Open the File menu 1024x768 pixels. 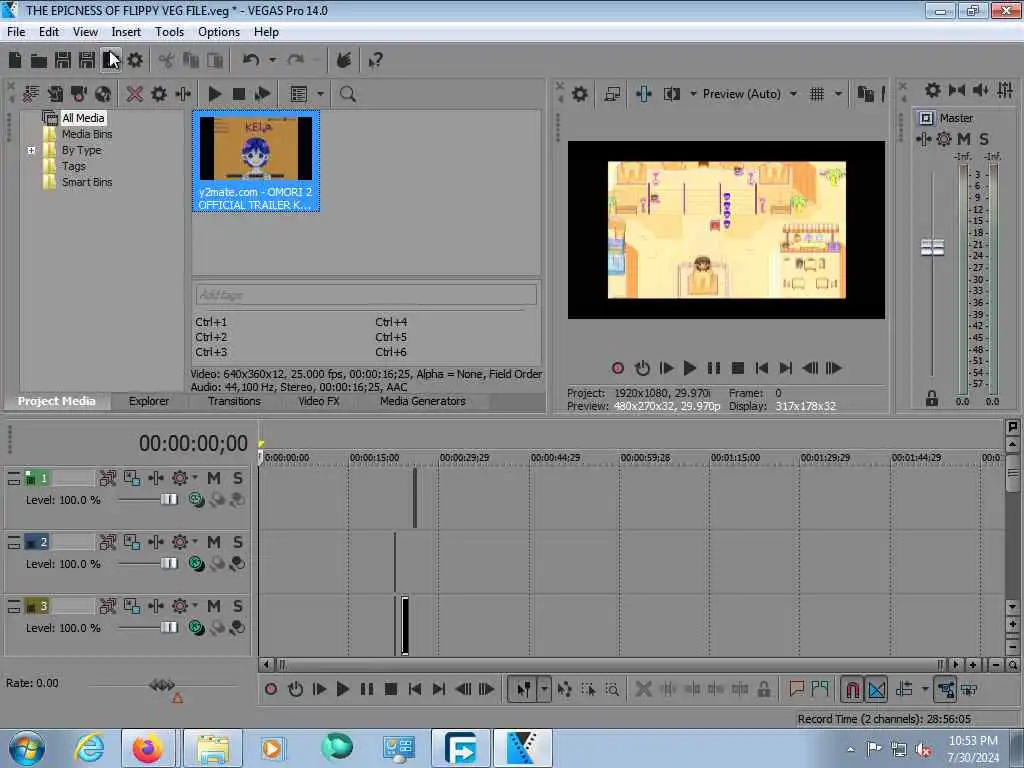(16, 32)
